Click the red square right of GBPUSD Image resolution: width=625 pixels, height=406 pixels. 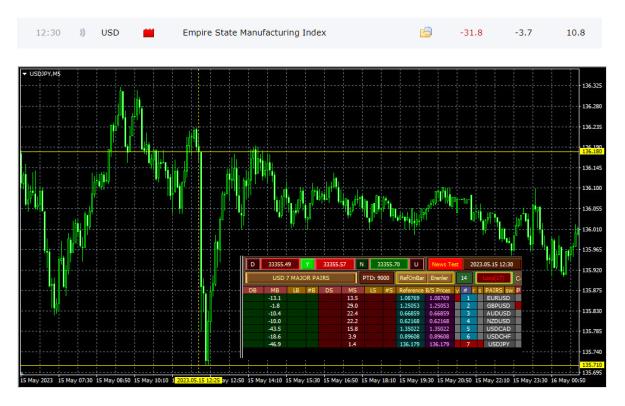point(518,306)
